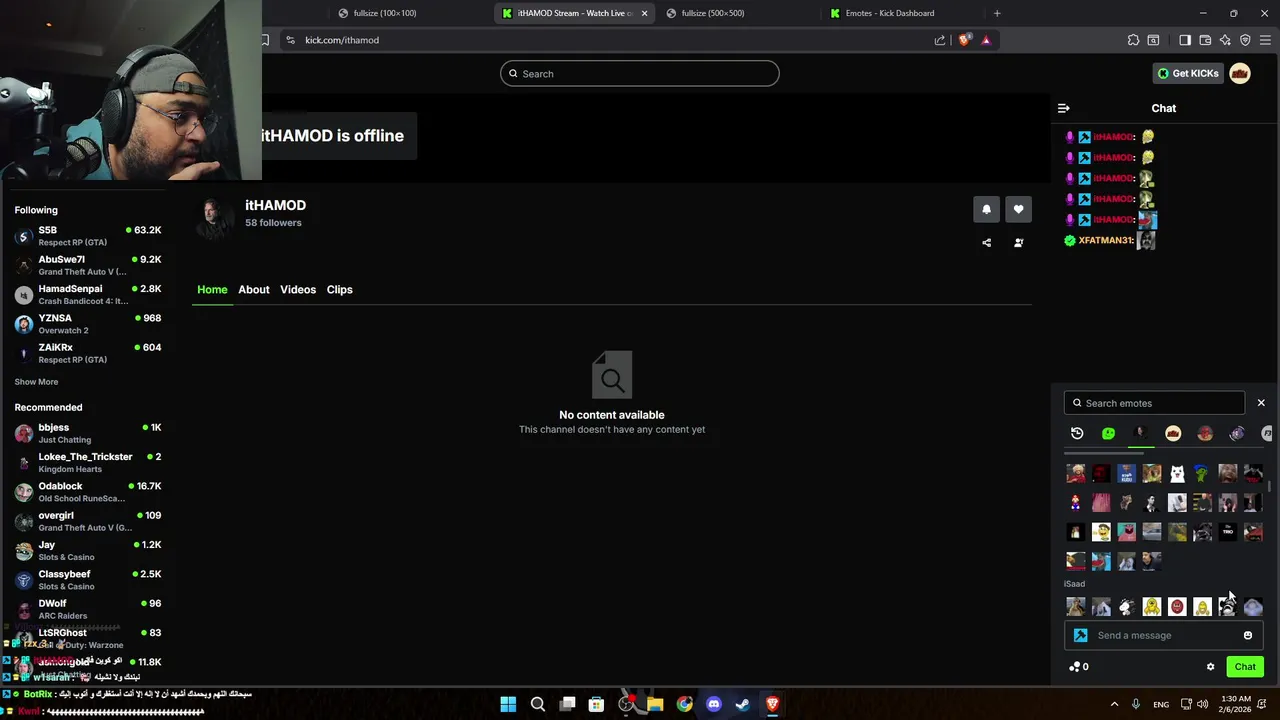This screenshot has height=720, width=1280.
Task: Close the emote picker panel
Action: [x=1261, y=403]
